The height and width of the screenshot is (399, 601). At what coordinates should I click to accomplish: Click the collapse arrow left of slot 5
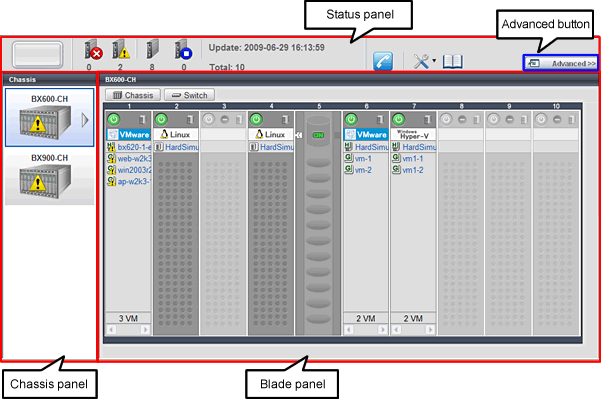coord(299,135)
